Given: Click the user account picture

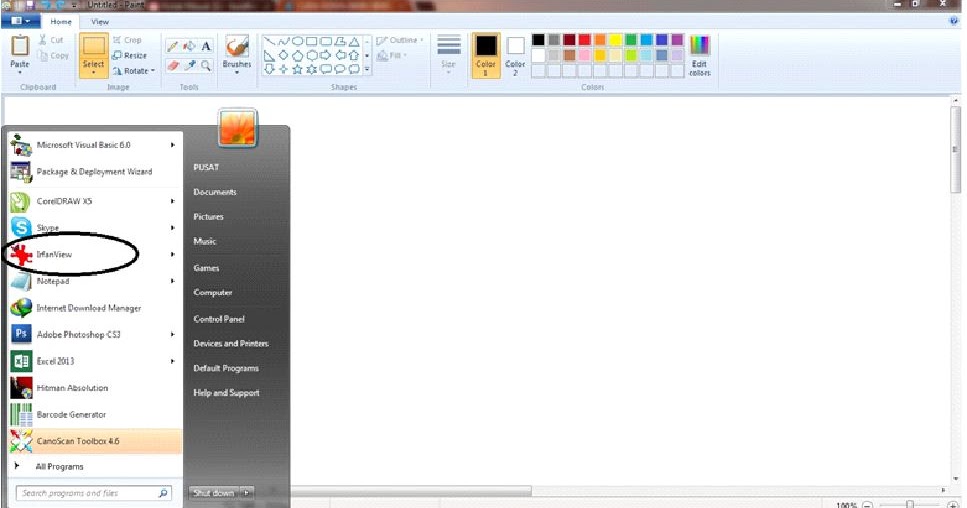Looking at the screenshot, I should [x=237, y=128].
